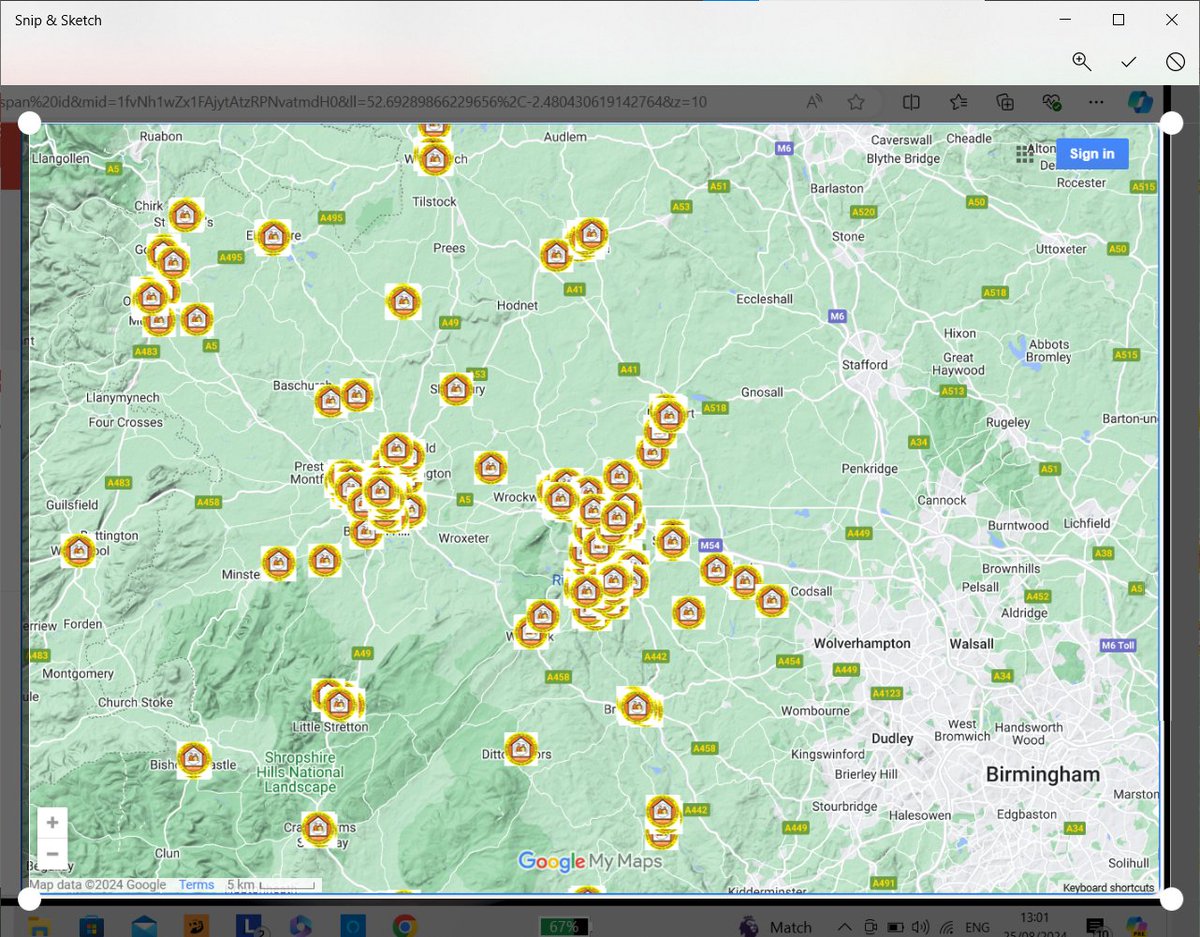Open the browser Settings and more menu

tap(1096, 101)
